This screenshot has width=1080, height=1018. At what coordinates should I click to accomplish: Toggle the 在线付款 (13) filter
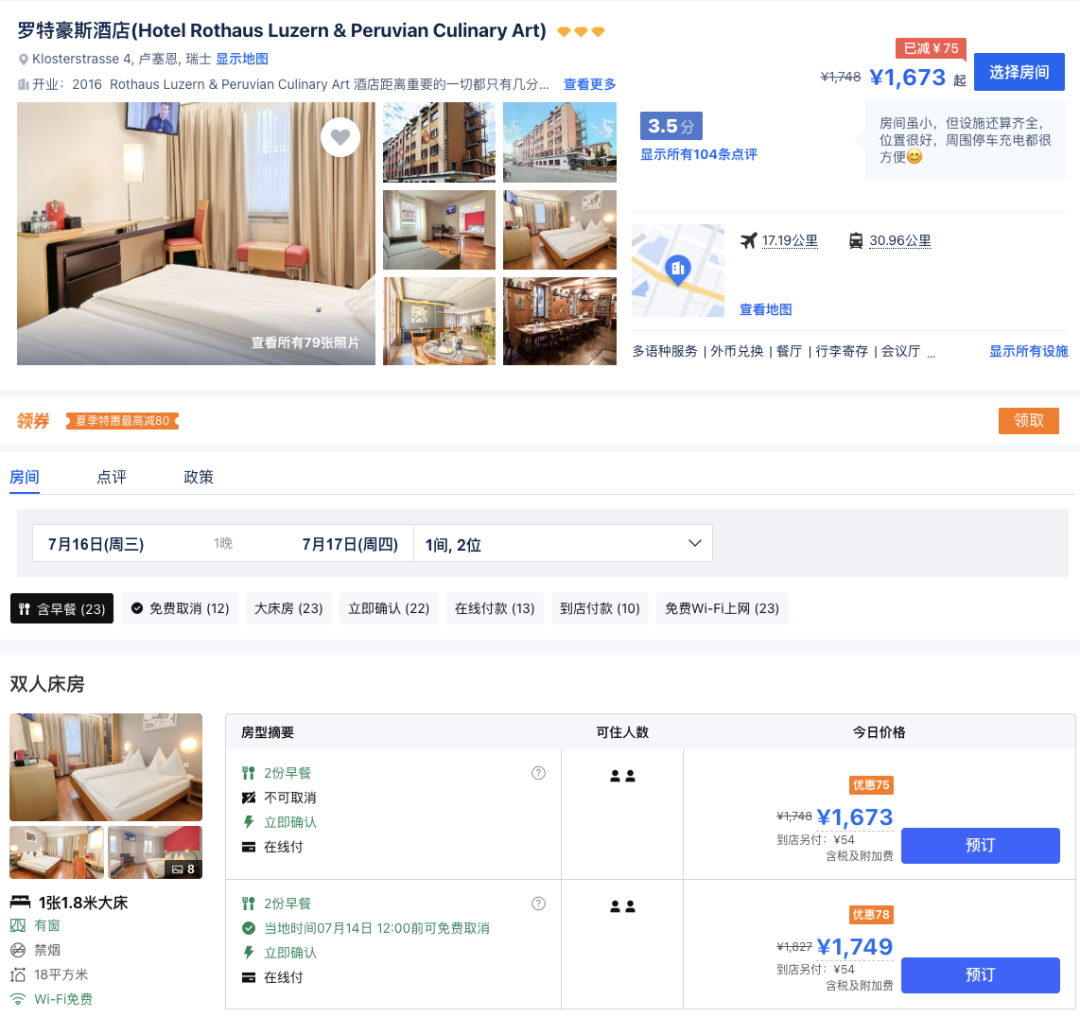pos(495,609)
